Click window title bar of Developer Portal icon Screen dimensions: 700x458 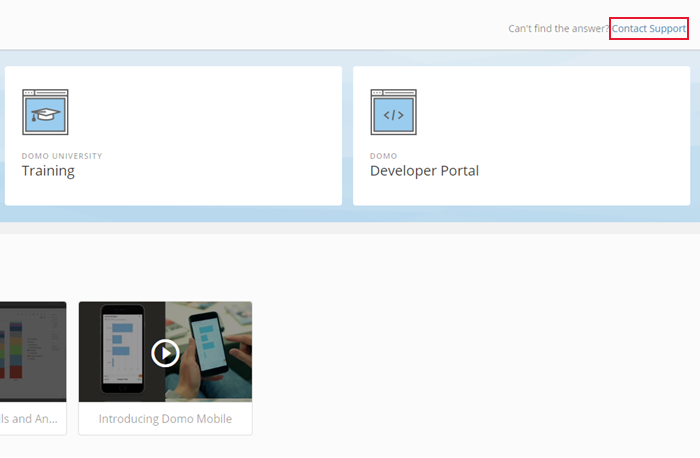pos(394,92)
